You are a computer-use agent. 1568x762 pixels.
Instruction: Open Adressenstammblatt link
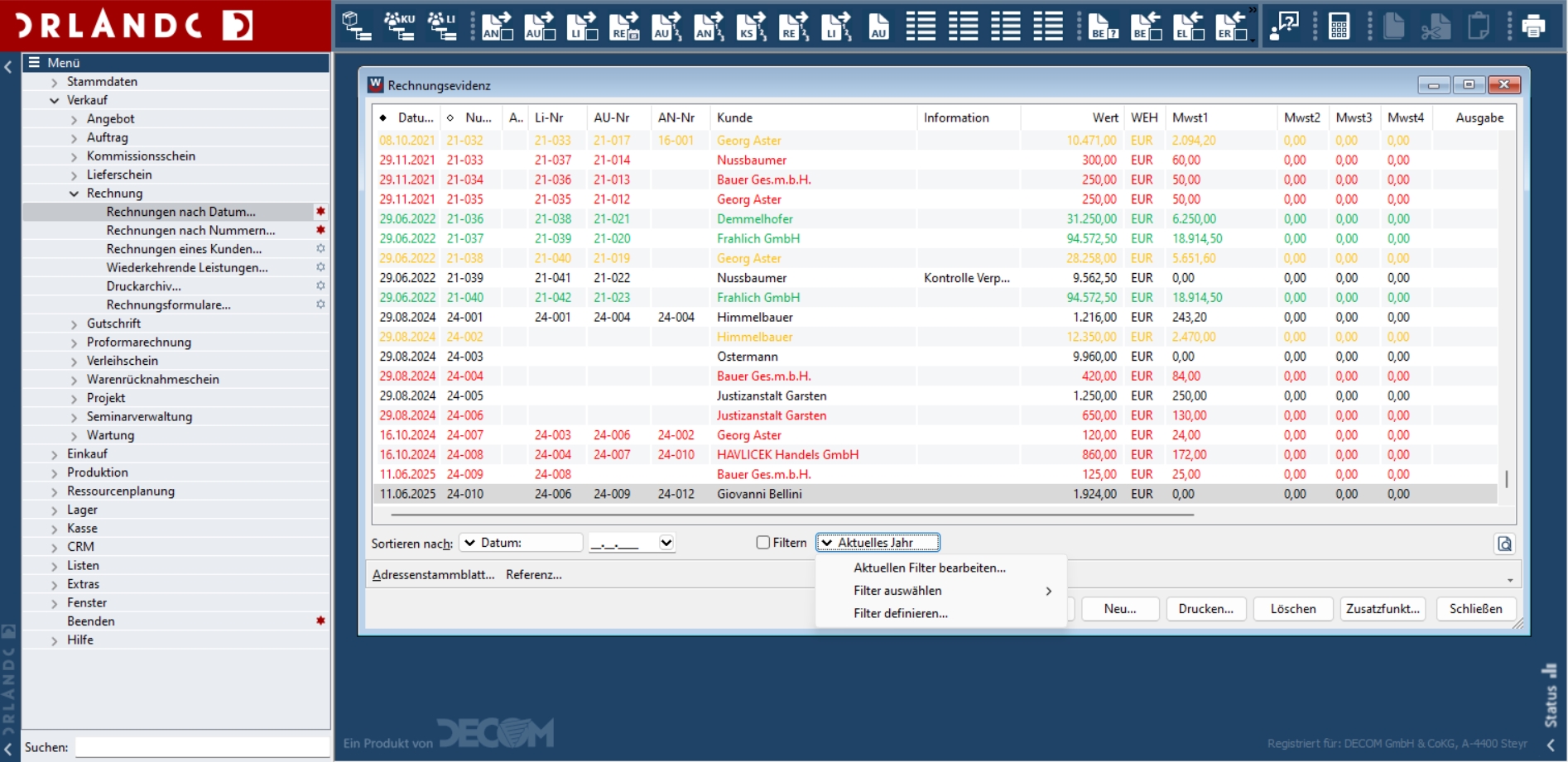tap(433, 574)
